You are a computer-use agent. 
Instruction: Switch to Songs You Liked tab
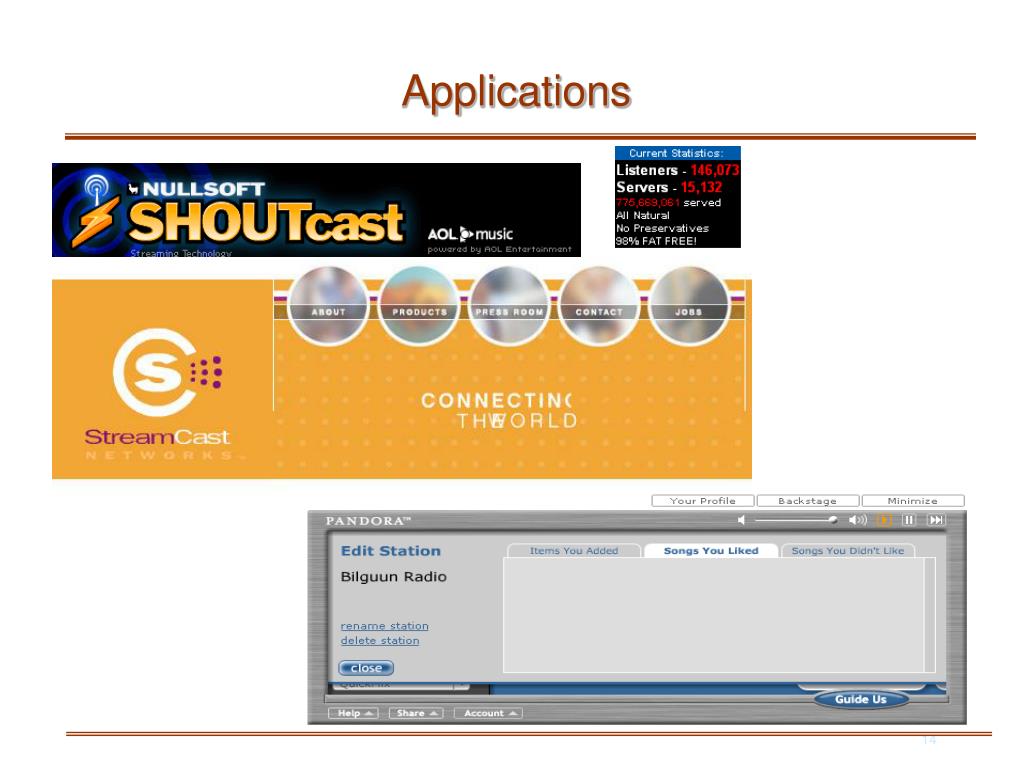(x=711, y=551)
